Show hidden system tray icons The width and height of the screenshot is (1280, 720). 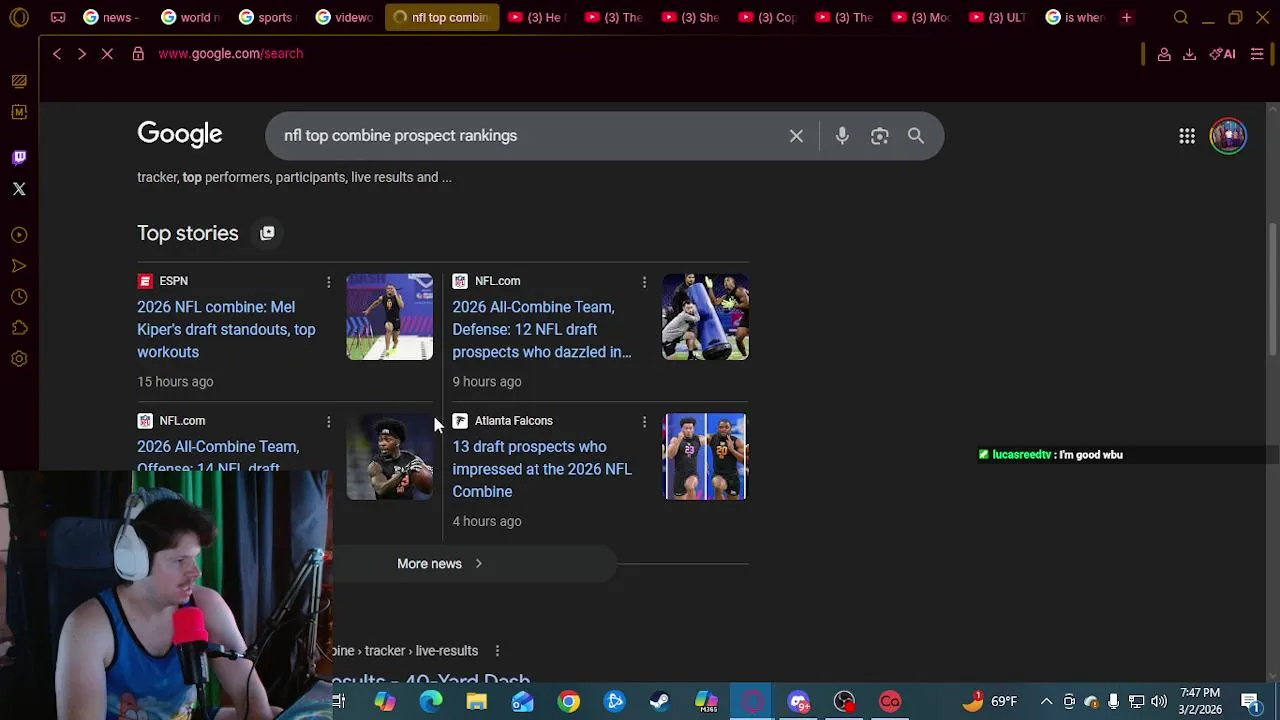[x=1046, y=702]
